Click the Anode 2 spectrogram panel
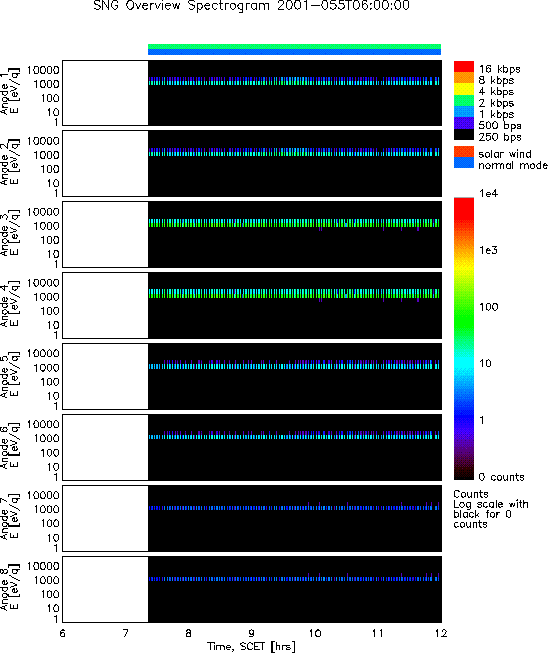The height and width of the screenshot is (653, 548). point(252,164)
